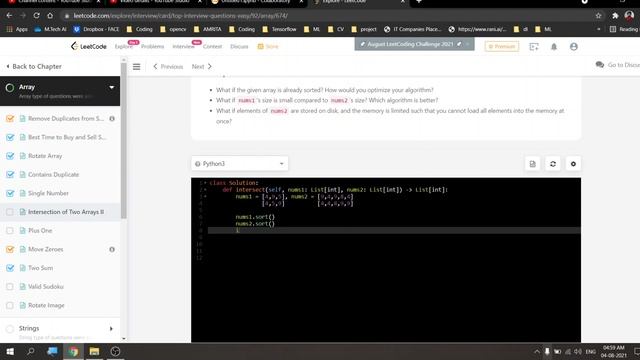Open the Interview nav item
Viewport: 640px width, 360px height.
183,47
